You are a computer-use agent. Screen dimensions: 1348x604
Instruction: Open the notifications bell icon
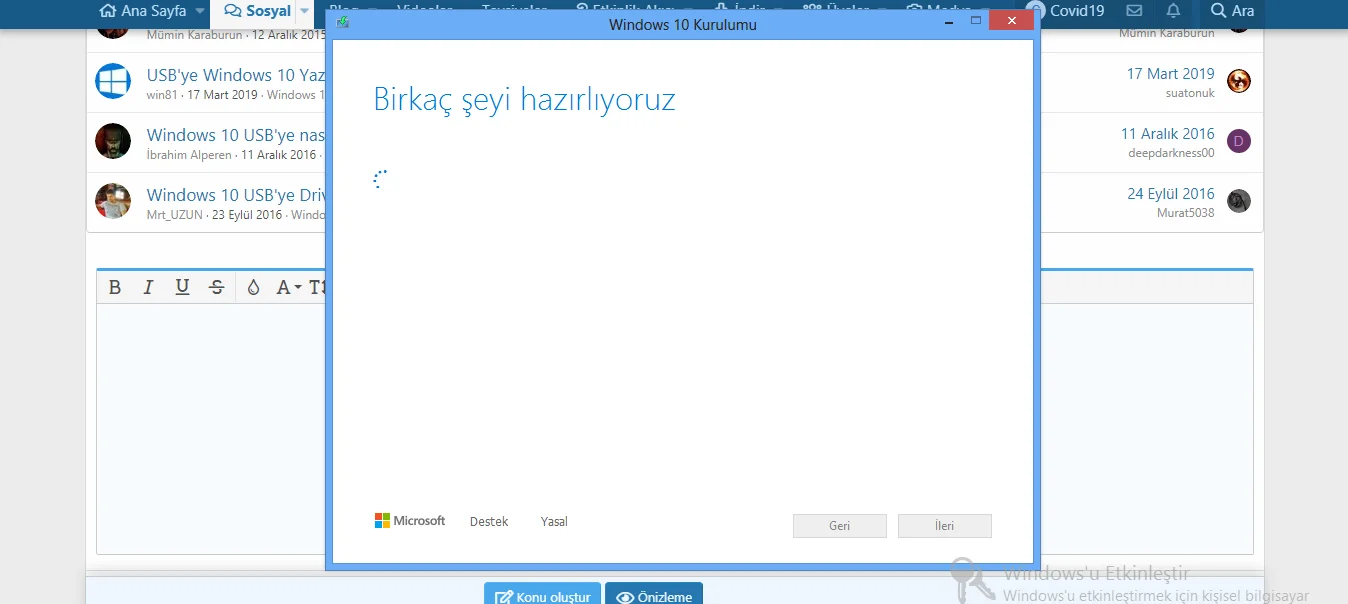click(1173, 11)
